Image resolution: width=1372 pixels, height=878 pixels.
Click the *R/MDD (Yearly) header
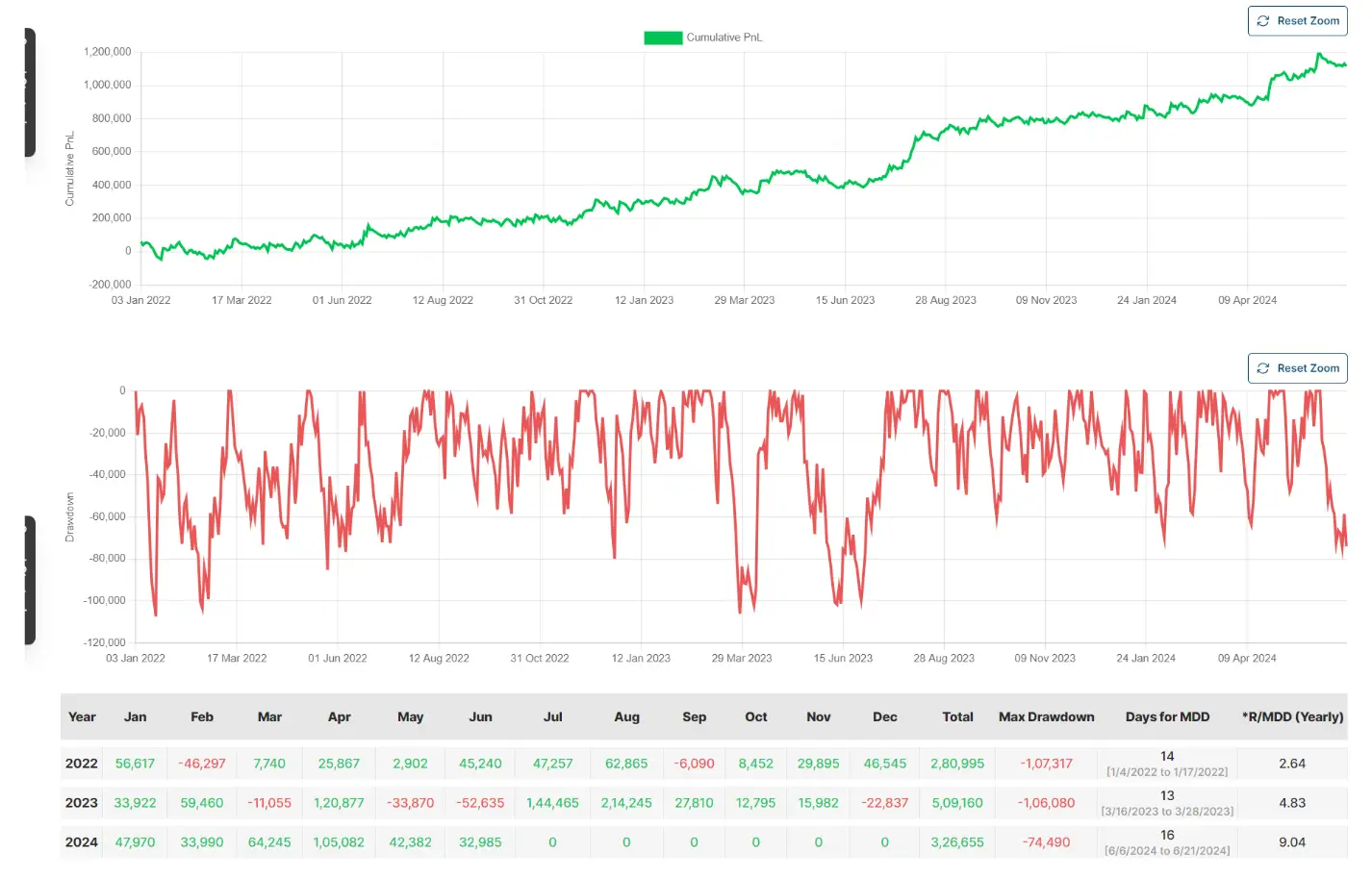click(x=1292, y=717)
